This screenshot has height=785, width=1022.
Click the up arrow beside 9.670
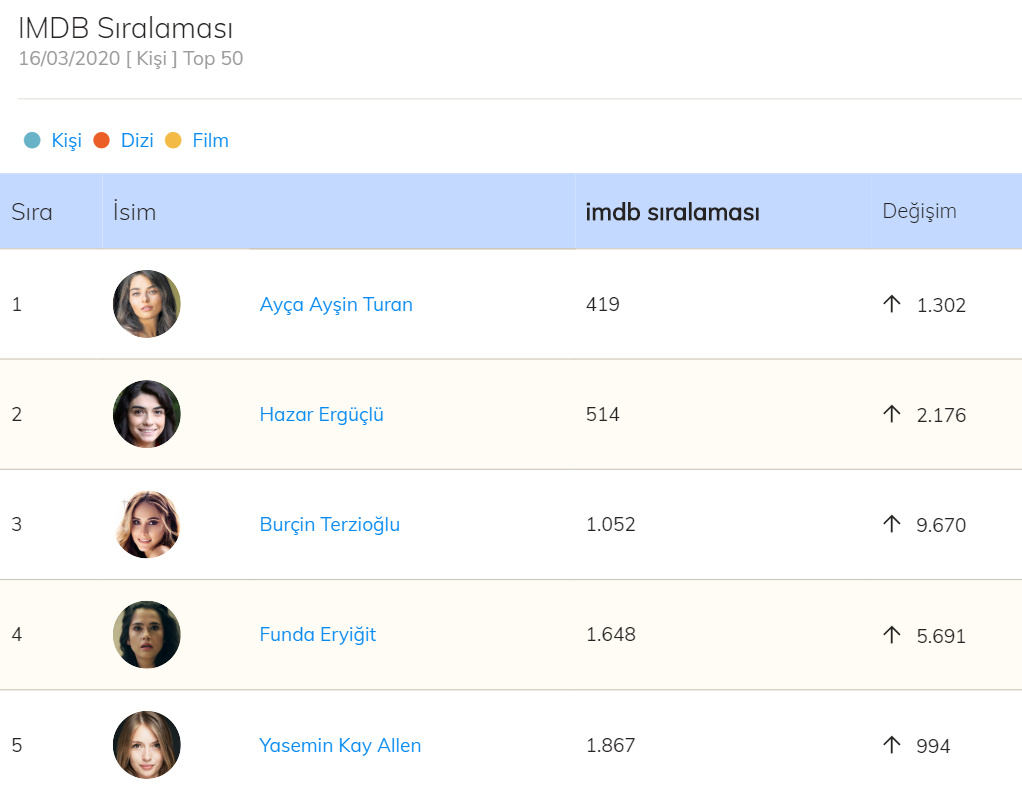coord(892,524)
